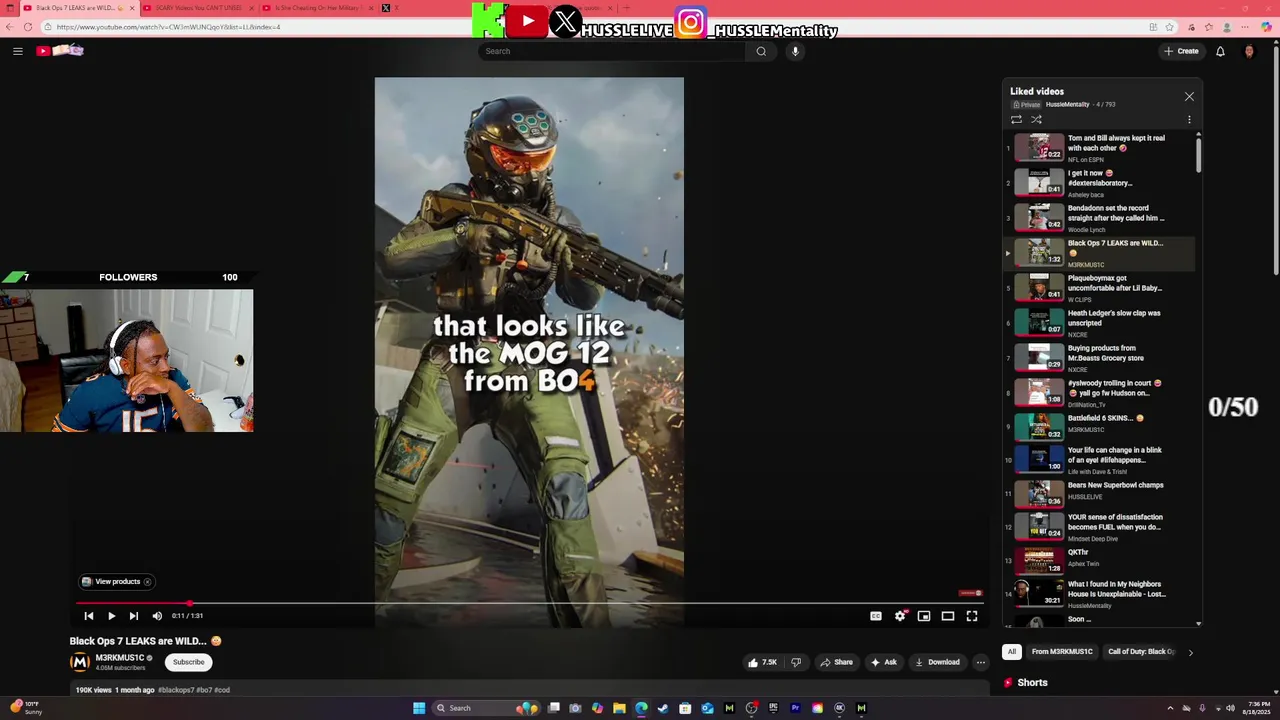Screen dimensions: 1280x720
Task: Open the page scrollbar on right edge
Action: 1275,160
